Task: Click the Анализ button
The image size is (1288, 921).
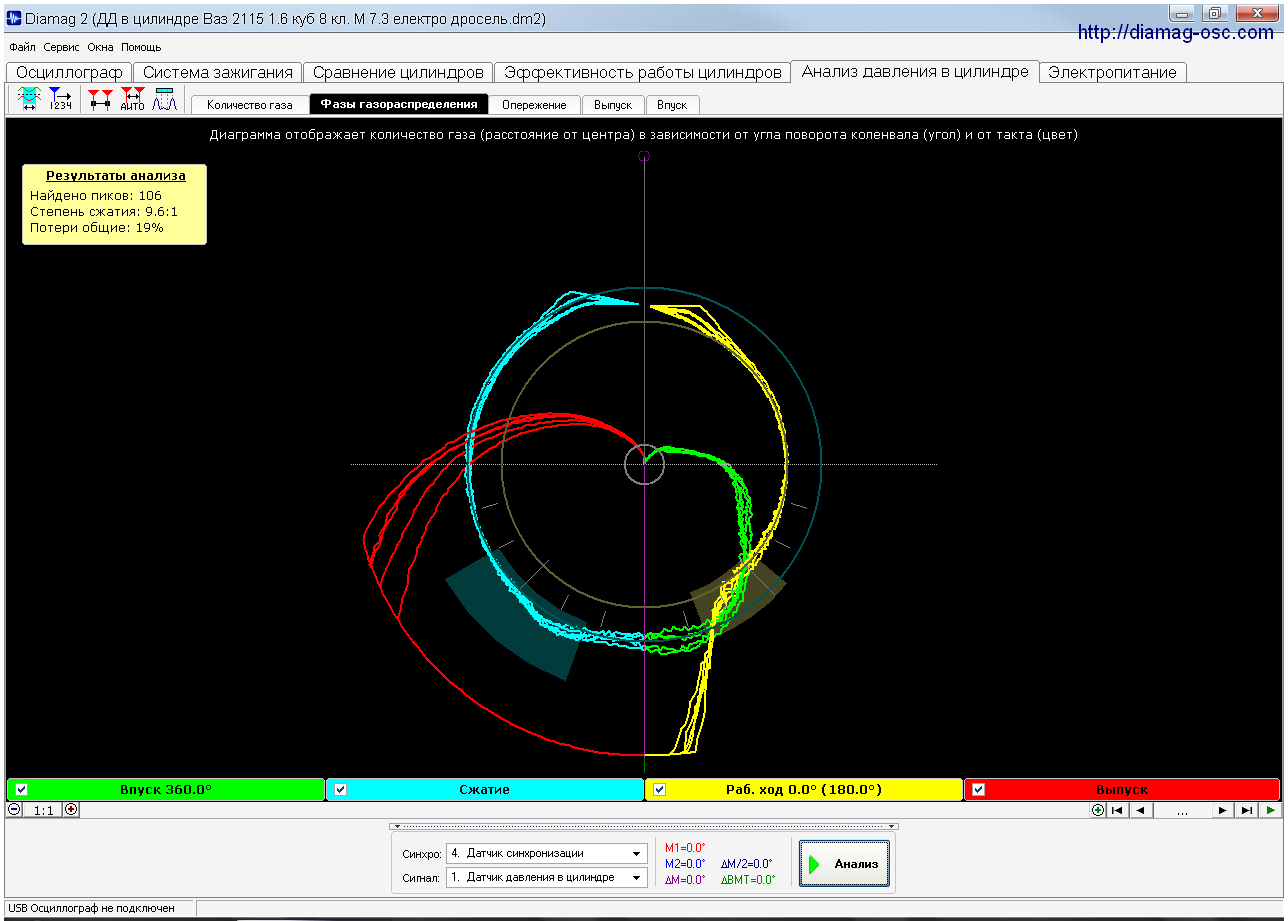Action: tap(844, 864)
